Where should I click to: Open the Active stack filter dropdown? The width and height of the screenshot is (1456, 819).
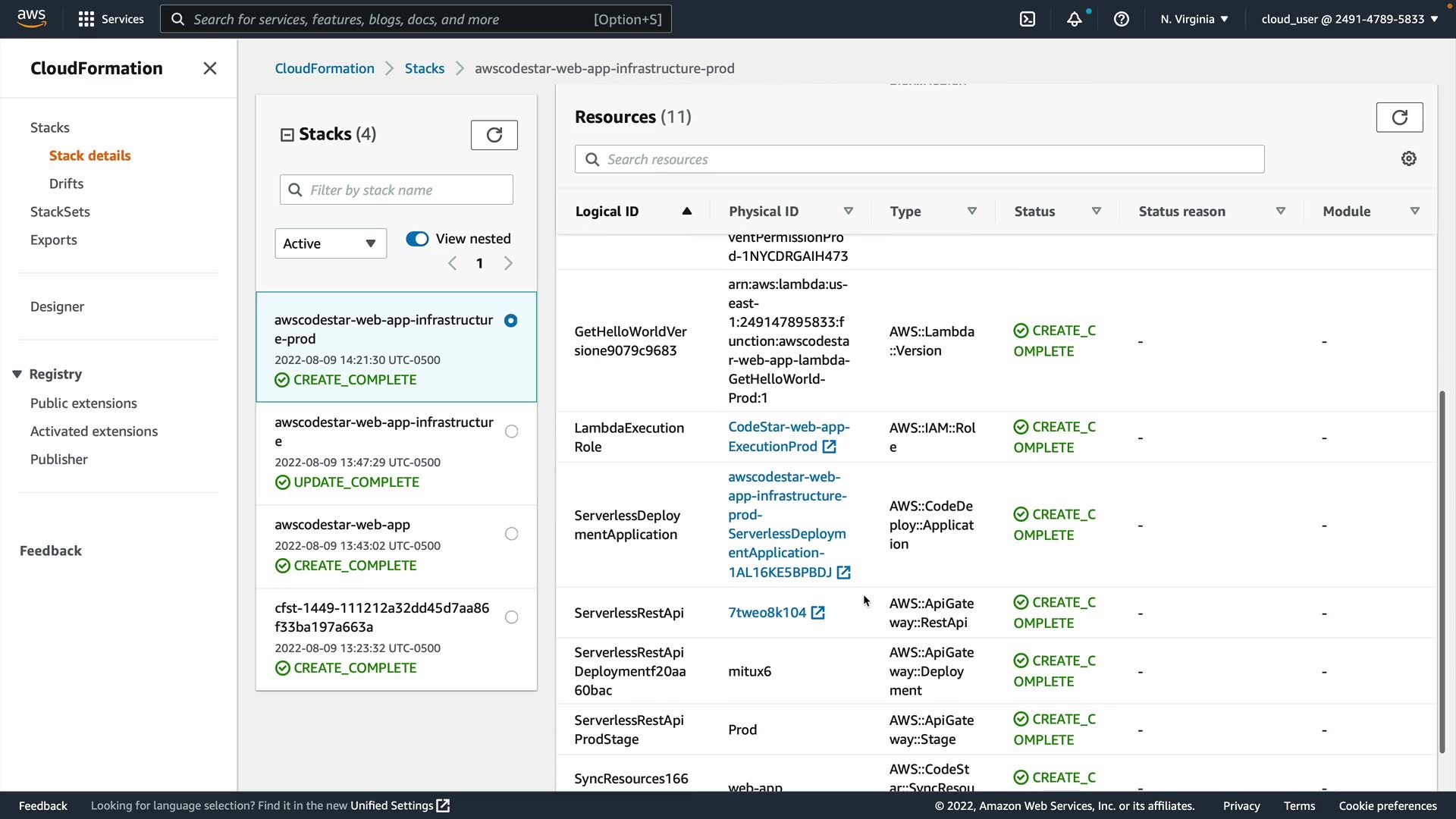point(330,243)
